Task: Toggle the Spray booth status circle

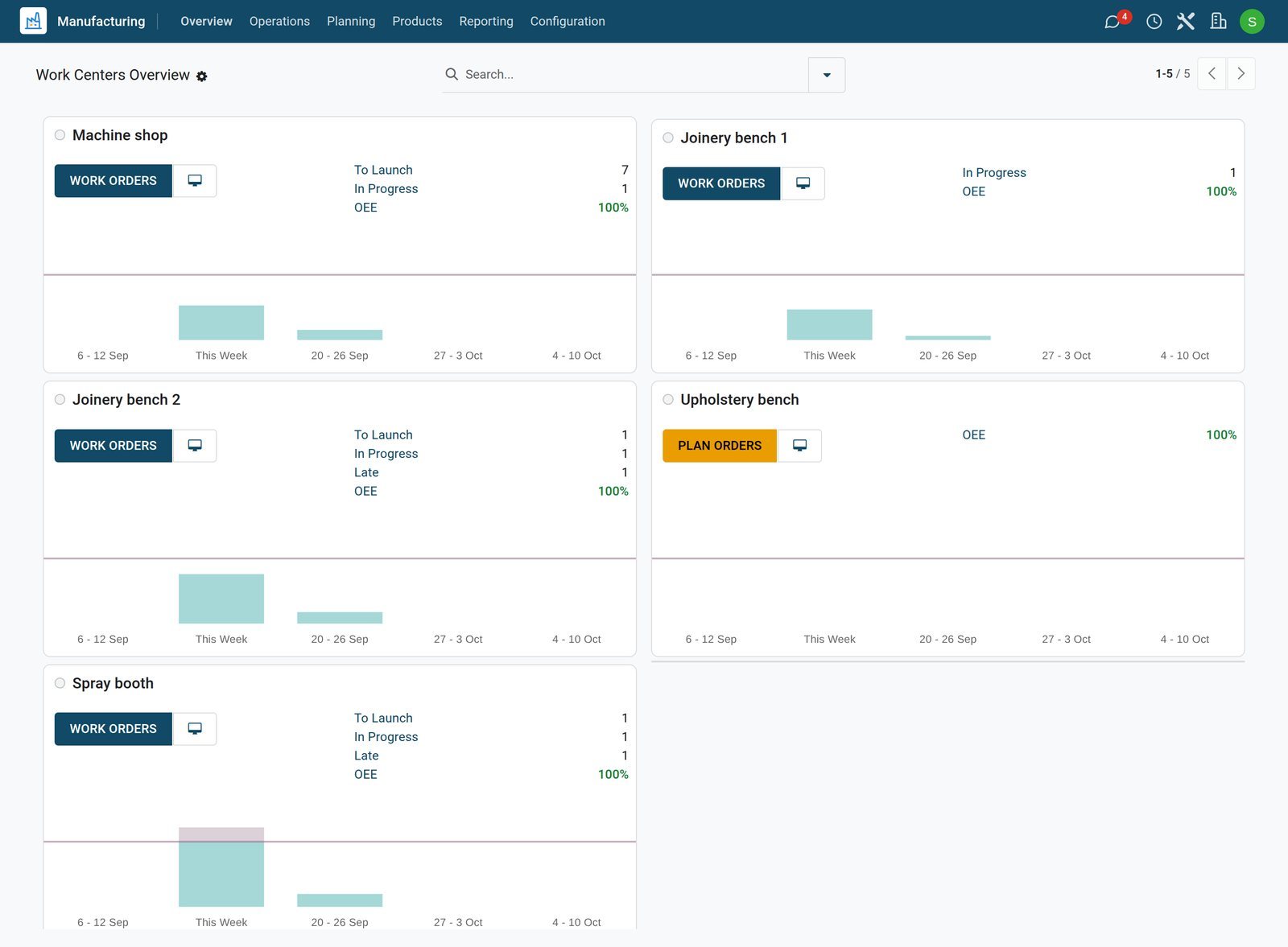Action: point(60,683)
